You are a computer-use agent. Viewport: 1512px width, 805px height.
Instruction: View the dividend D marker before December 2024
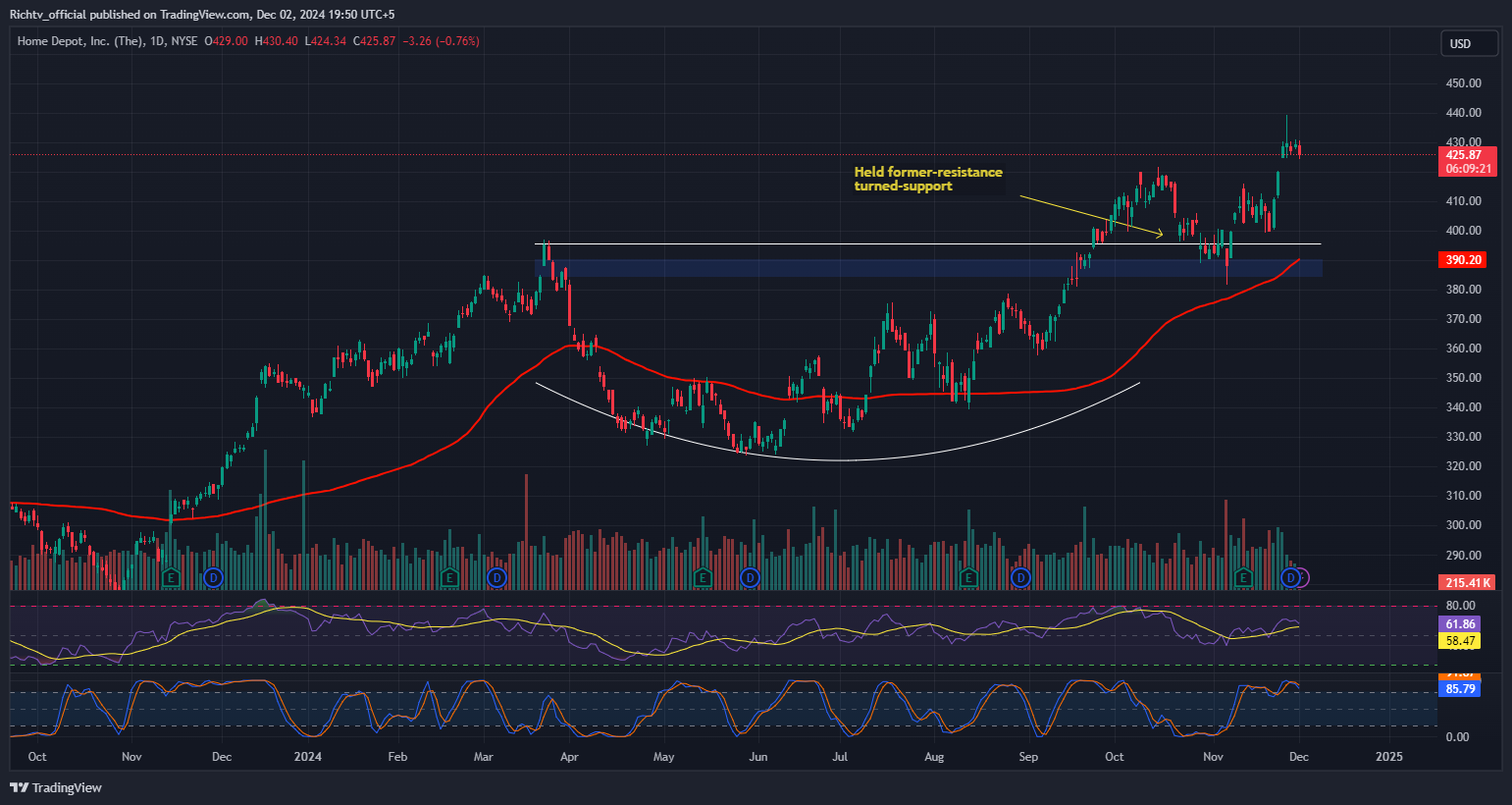(x=1291, y=577)
